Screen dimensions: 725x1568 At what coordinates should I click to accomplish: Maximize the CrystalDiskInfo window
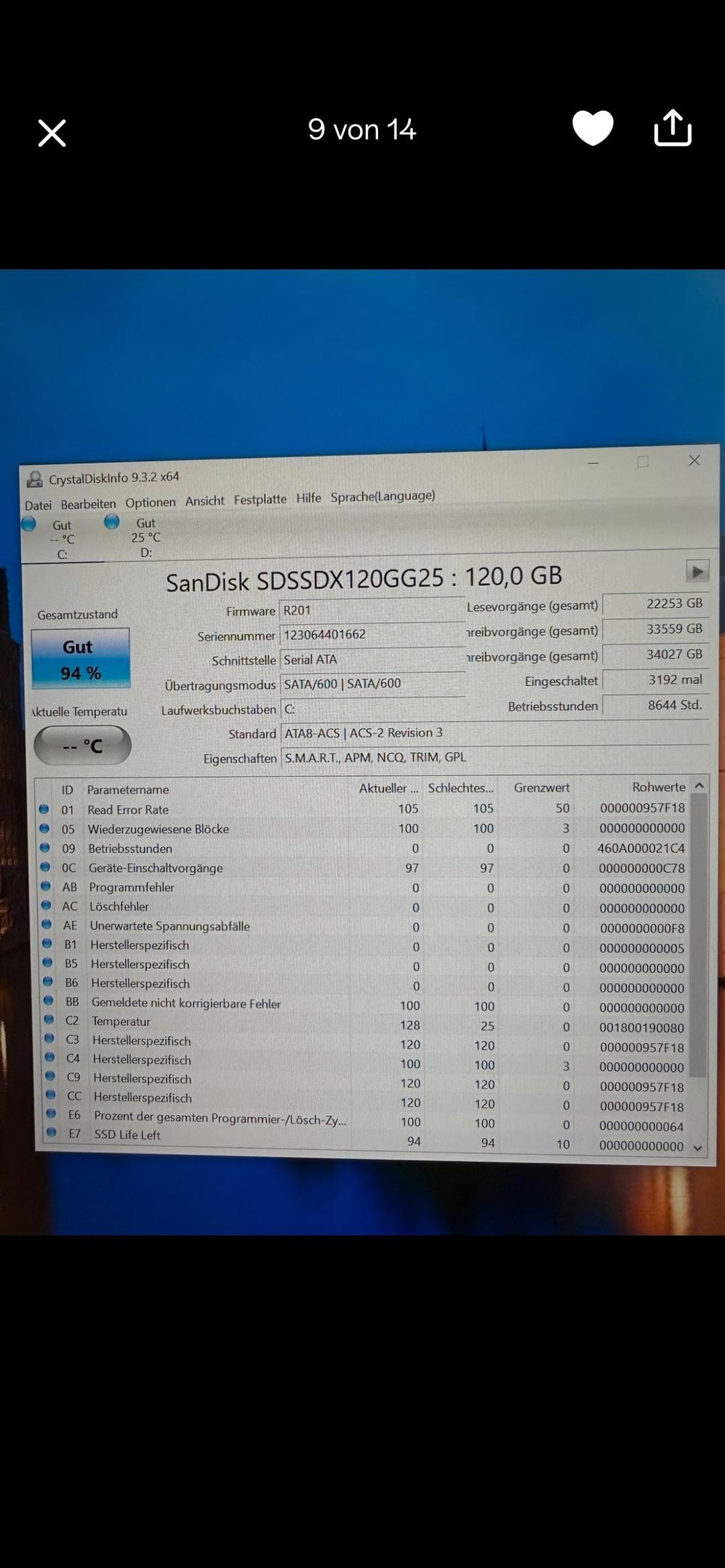(642, 462)
